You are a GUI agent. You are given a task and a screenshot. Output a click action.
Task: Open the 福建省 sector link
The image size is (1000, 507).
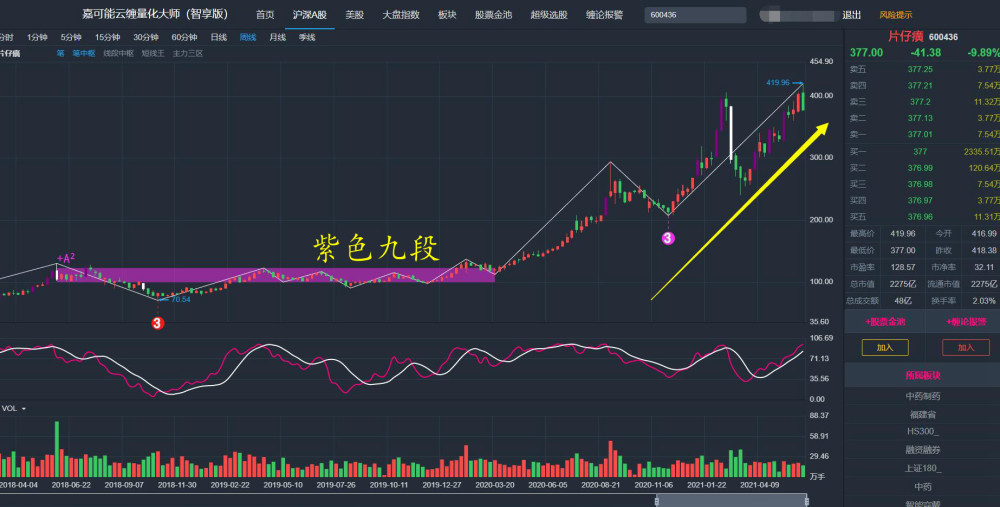pos(923,415)
